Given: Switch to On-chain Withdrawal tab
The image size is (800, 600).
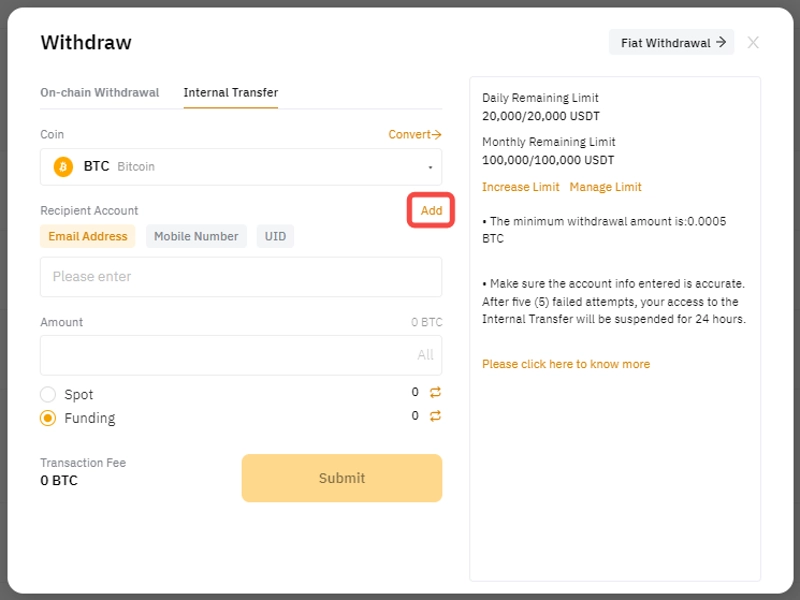Looking at the screenshot, I should click(x=99, y=93).
